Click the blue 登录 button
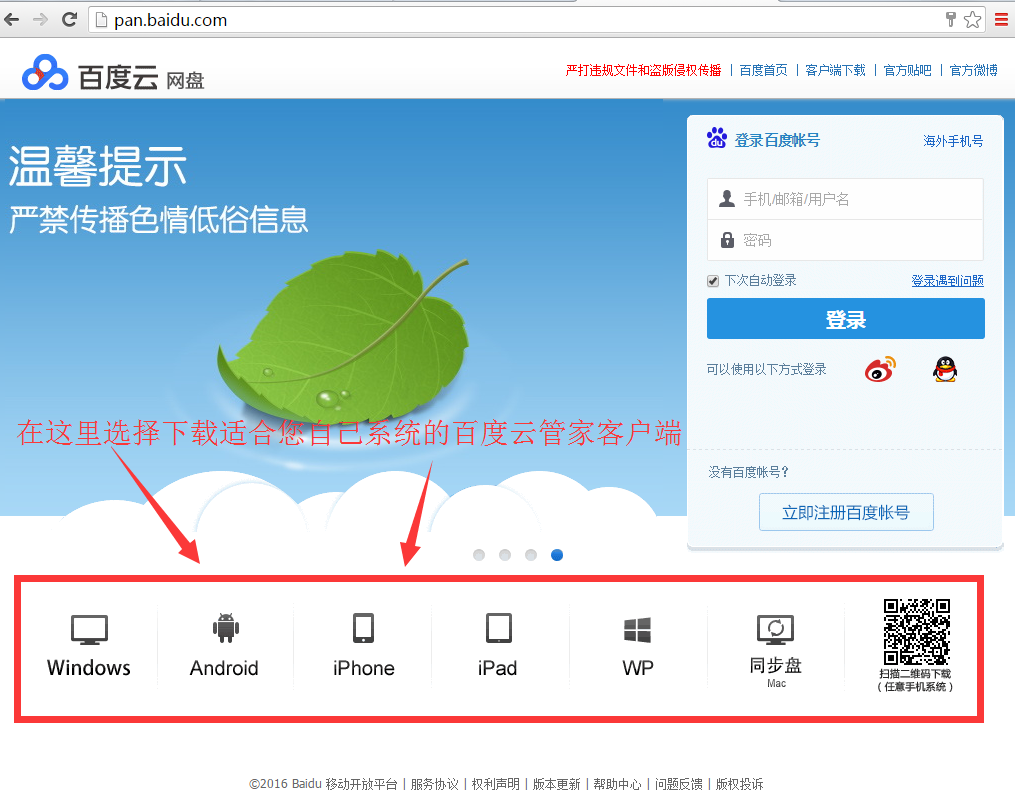 pos(845,318)
